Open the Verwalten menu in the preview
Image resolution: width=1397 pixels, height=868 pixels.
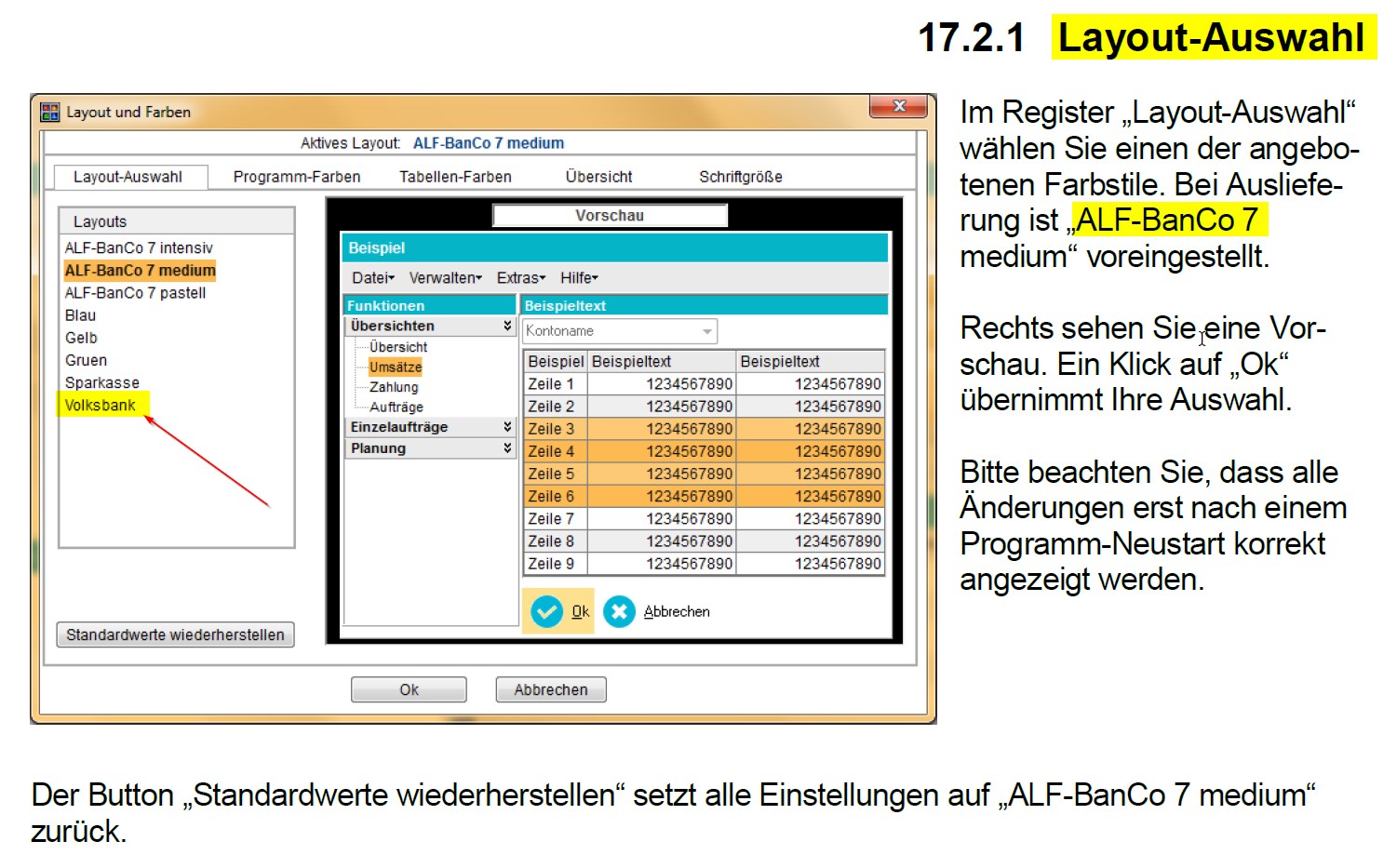(x=444, y=277)
